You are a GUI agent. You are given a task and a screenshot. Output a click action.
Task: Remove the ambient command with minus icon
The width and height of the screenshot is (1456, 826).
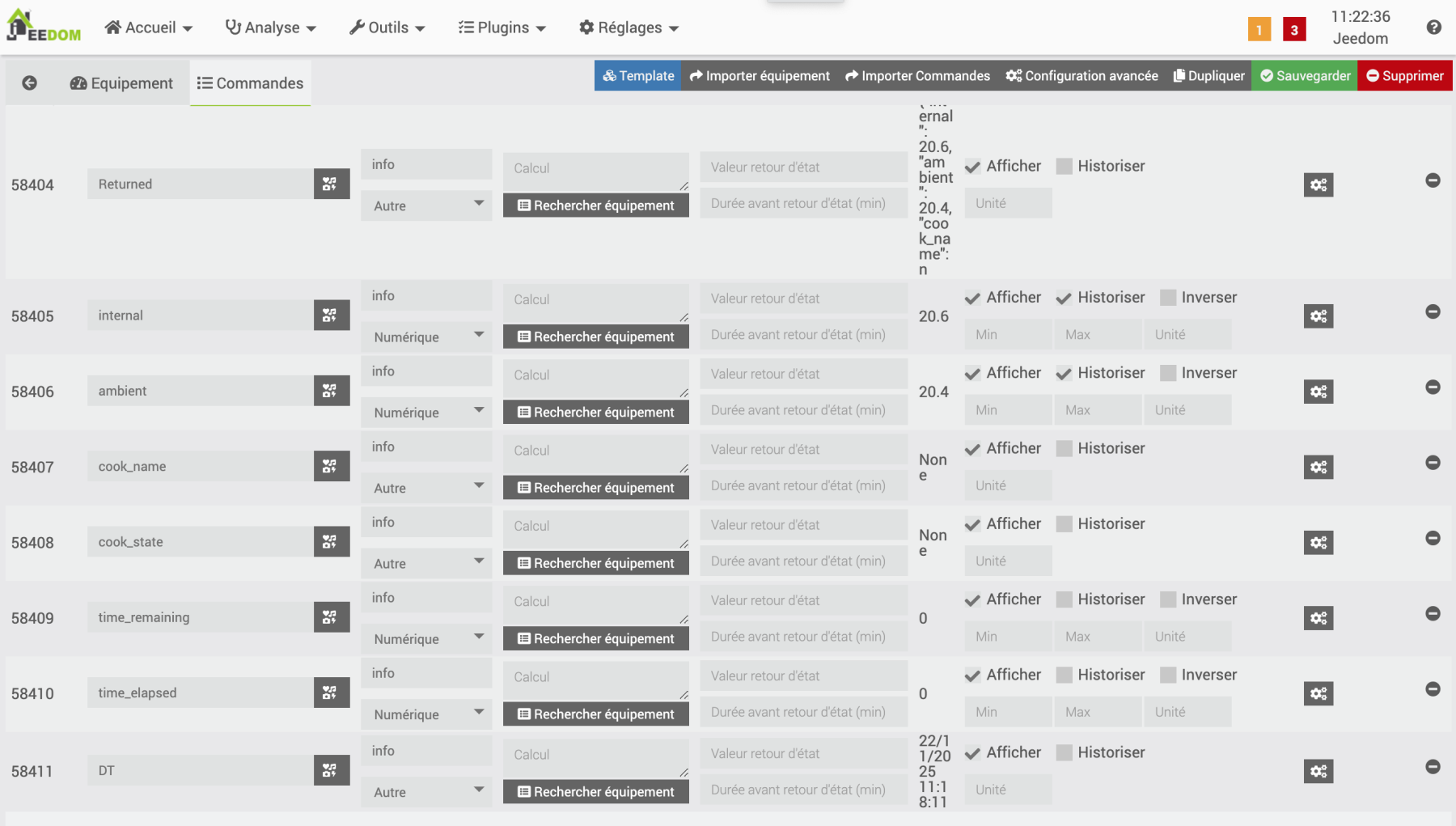1432,388
